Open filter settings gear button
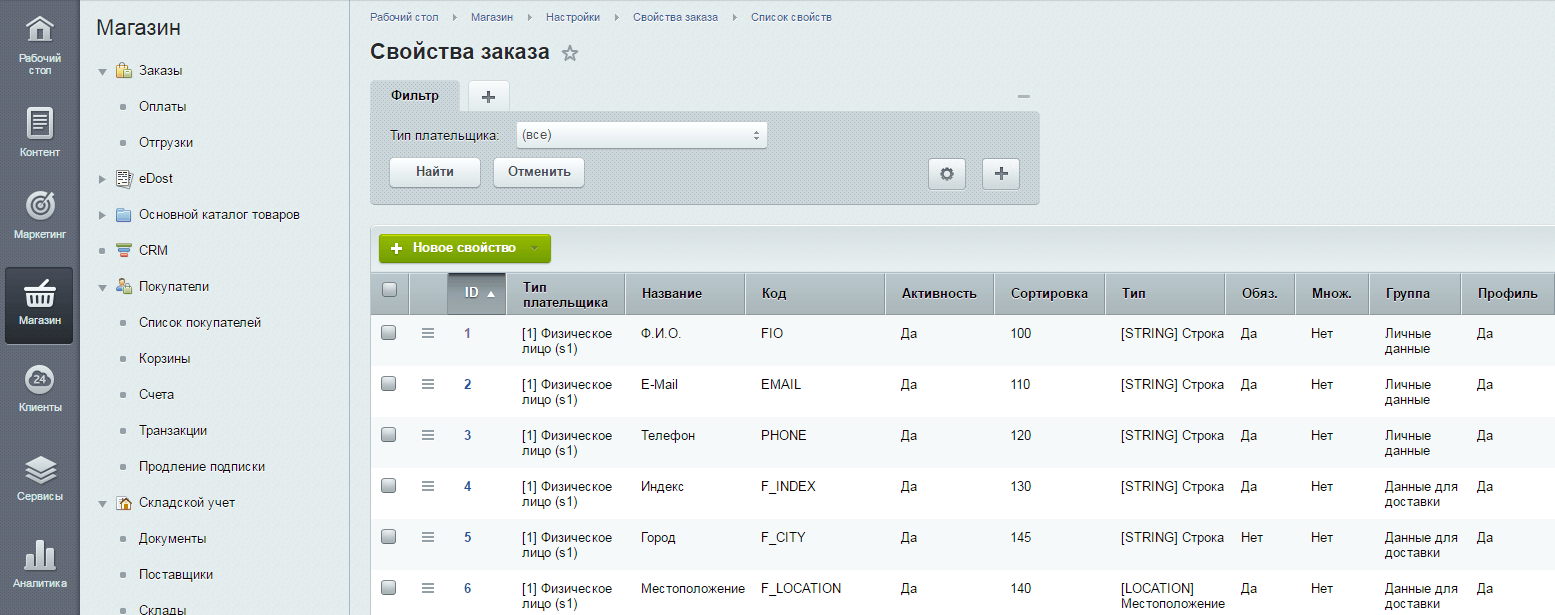The image size is (1555, 615). 946,173
